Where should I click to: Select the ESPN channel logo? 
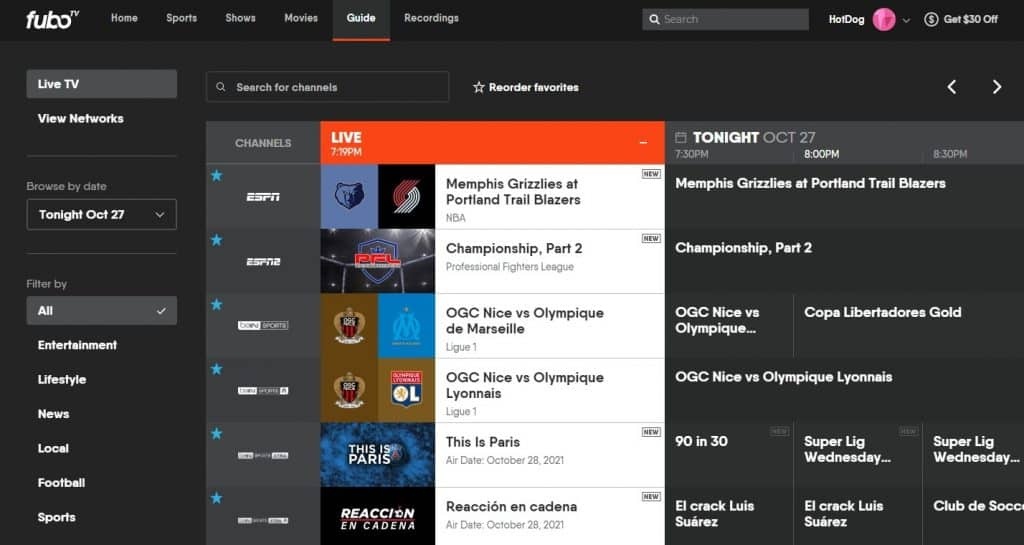(263, 196)
